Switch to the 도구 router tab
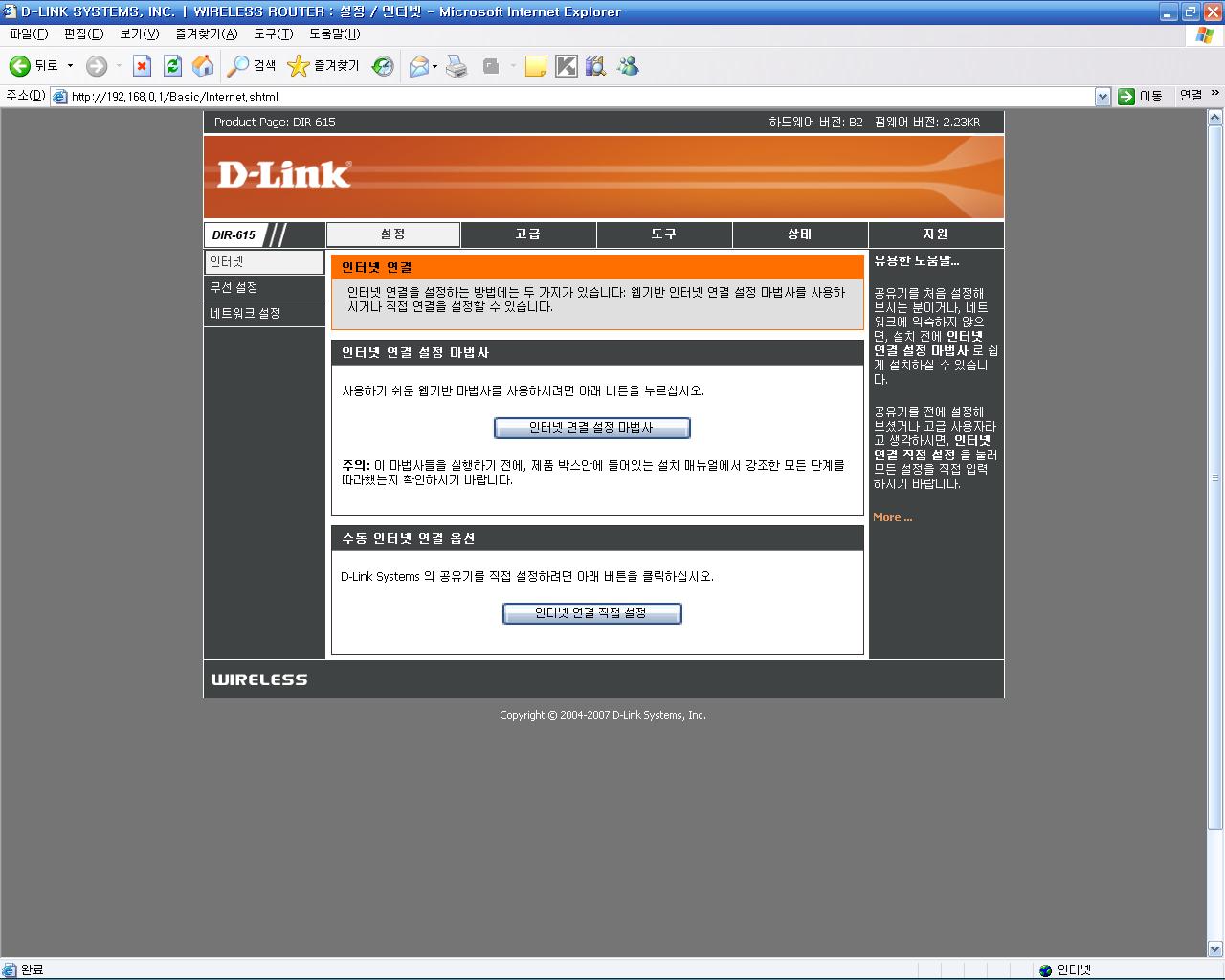The width and height of the screenshot is (1225, 980). coord(664,234)
